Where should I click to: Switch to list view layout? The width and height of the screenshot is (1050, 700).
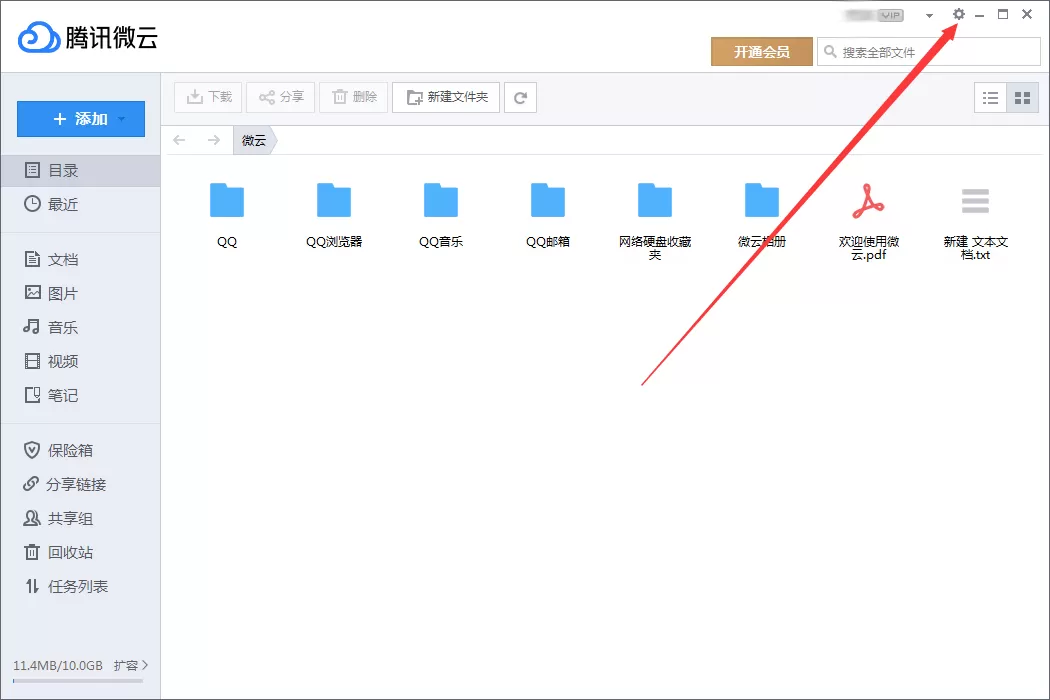pyautogui.click(x=990, y=98)
